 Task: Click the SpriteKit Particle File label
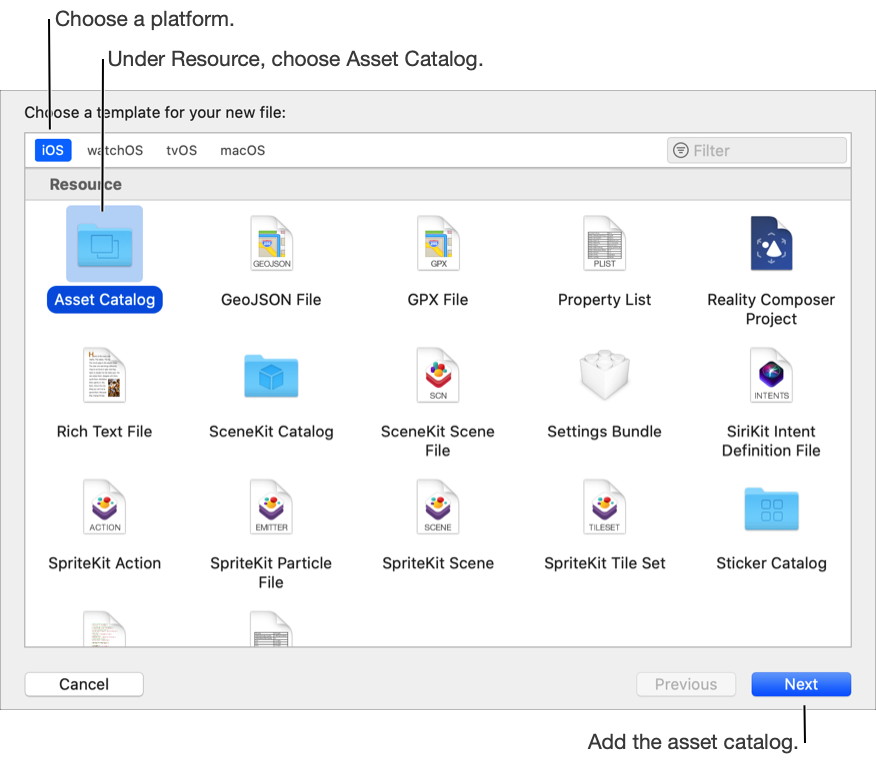click(x=271, y=572)
